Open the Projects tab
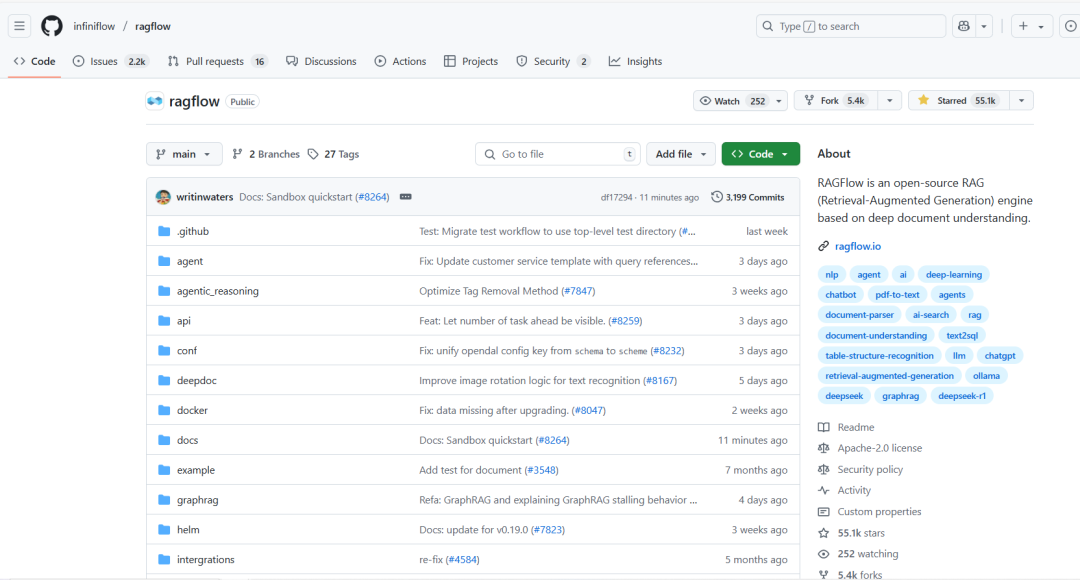This screenshot has width=1080, height=580. click(471, 61)
